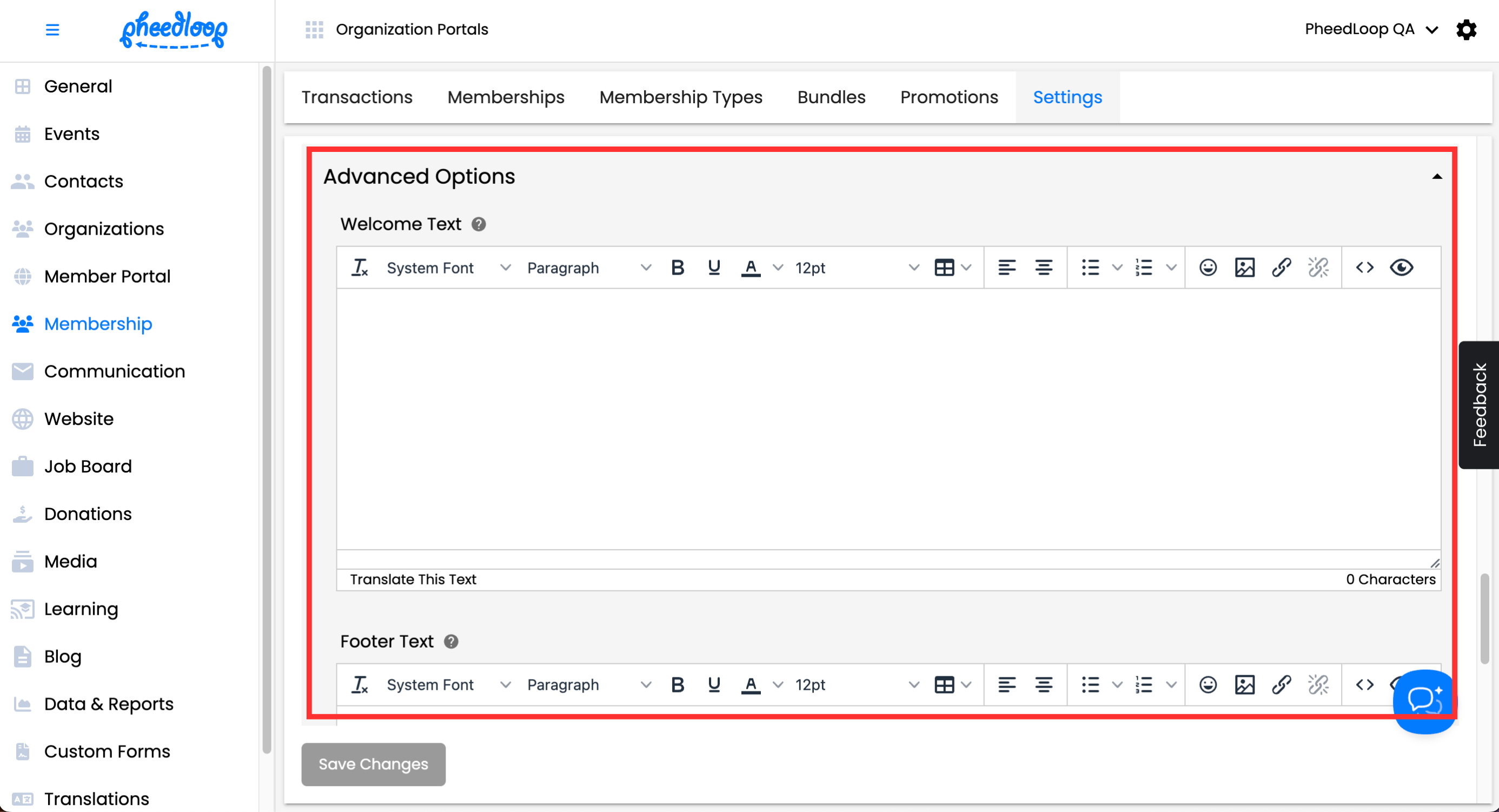Click Translate This Text link
1499x812 pixels.
[x=413, y=580]
